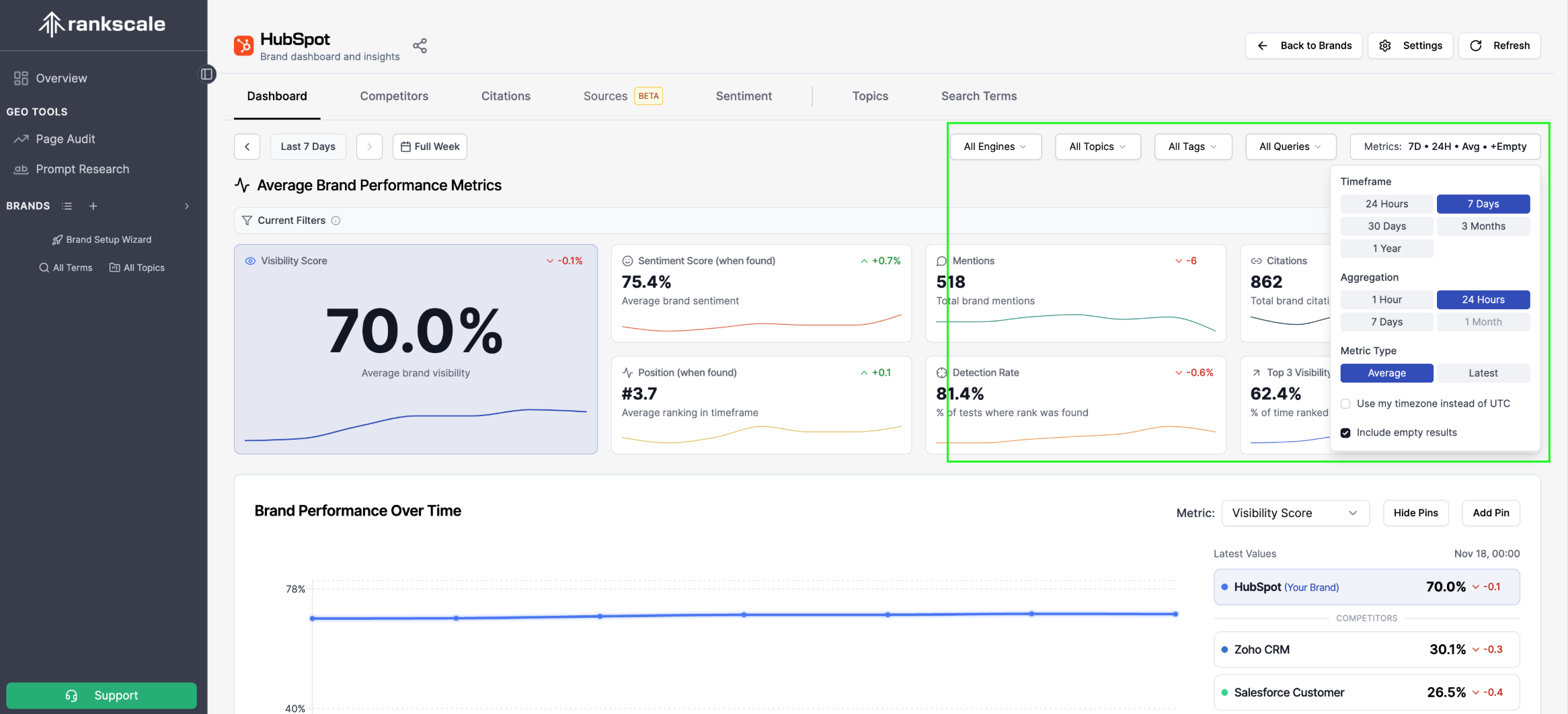The height and width of the screenshot is (714, 1568).
Task: Click the arrow icon on Top 3 Visibility card
Action: pyautogui.click(x=1256, y=372)
